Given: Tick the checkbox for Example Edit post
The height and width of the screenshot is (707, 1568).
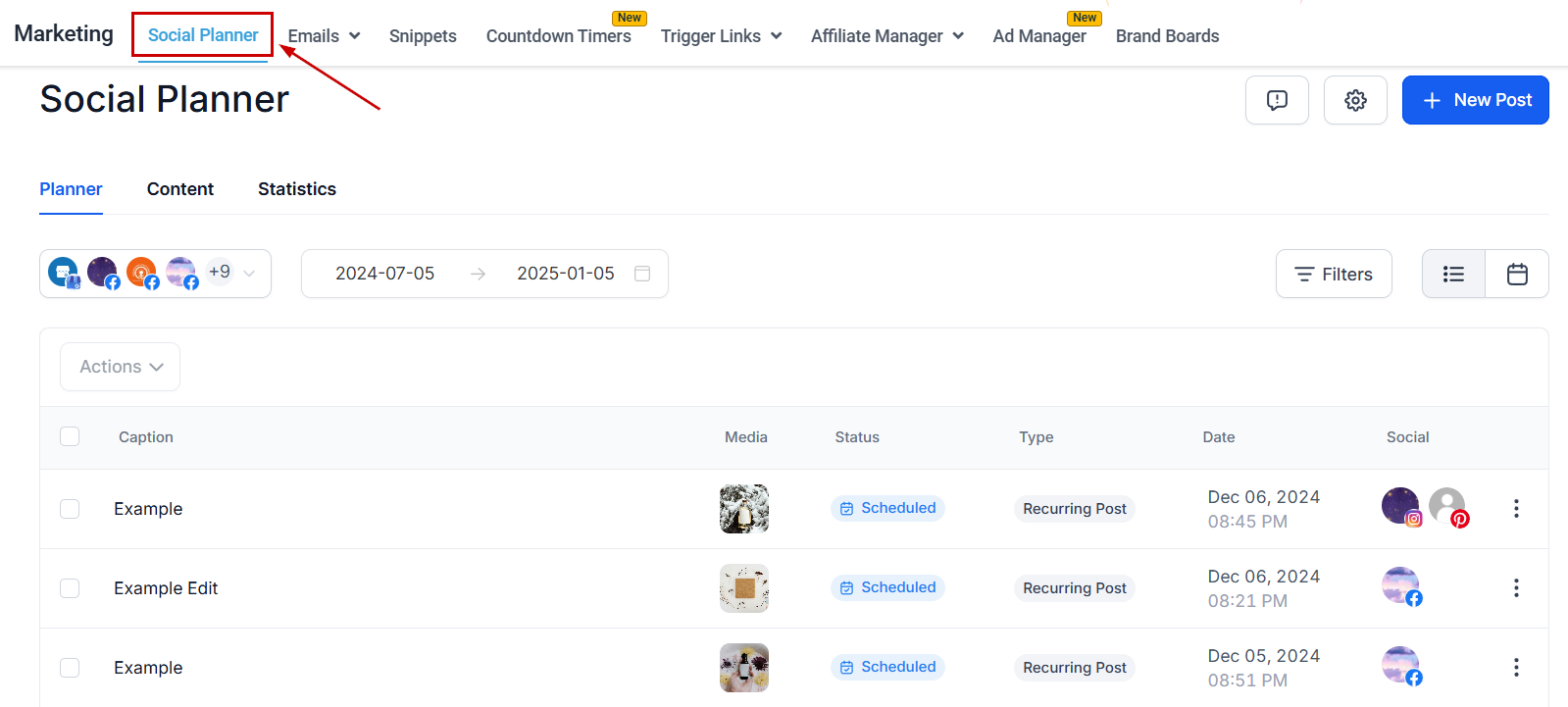Looking at the screenshot, I should click(x=70, y=588).
